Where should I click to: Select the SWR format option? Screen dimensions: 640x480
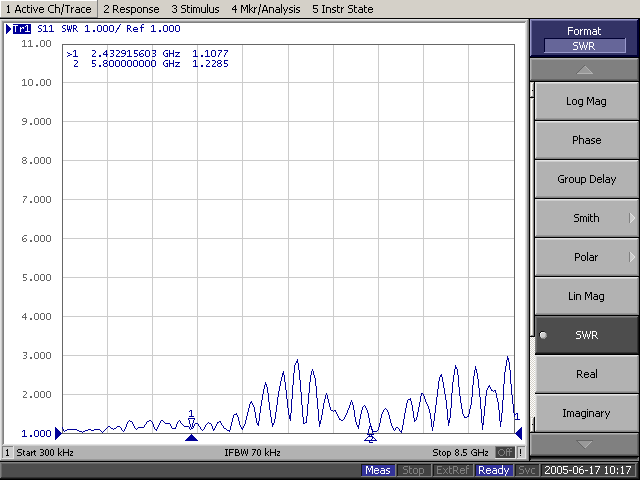coord(585,335)
